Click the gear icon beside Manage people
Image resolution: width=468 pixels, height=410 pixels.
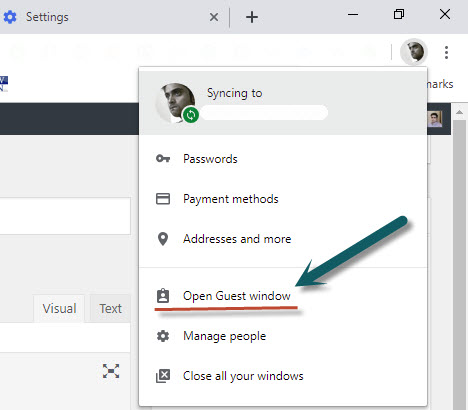coord(163,336)
